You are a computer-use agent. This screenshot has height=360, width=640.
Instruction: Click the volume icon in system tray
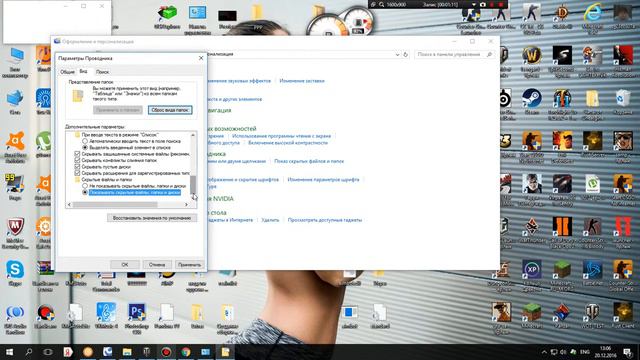coord(563,352)
